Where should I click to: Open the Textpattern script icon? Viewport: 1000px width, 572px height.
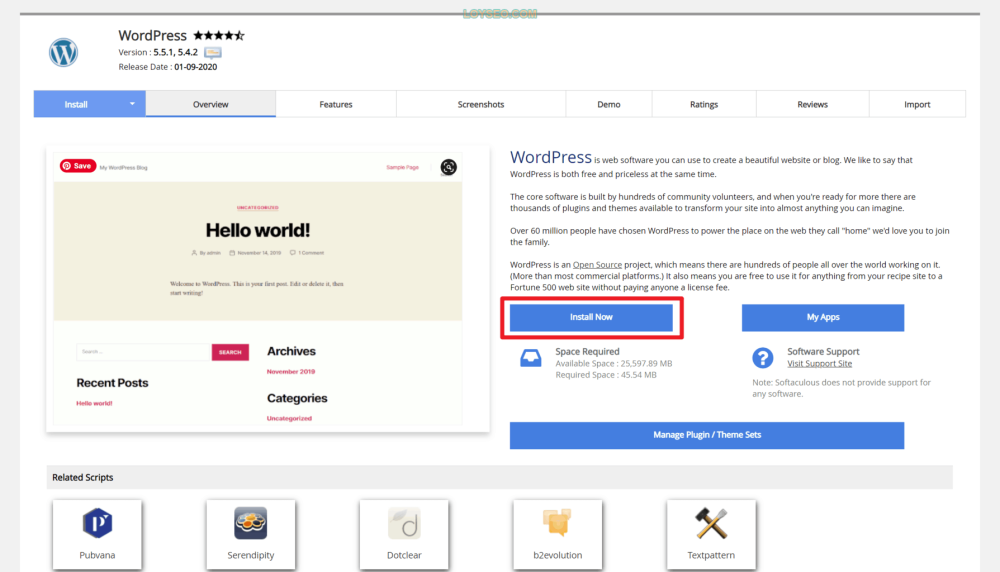pos(711,524)
